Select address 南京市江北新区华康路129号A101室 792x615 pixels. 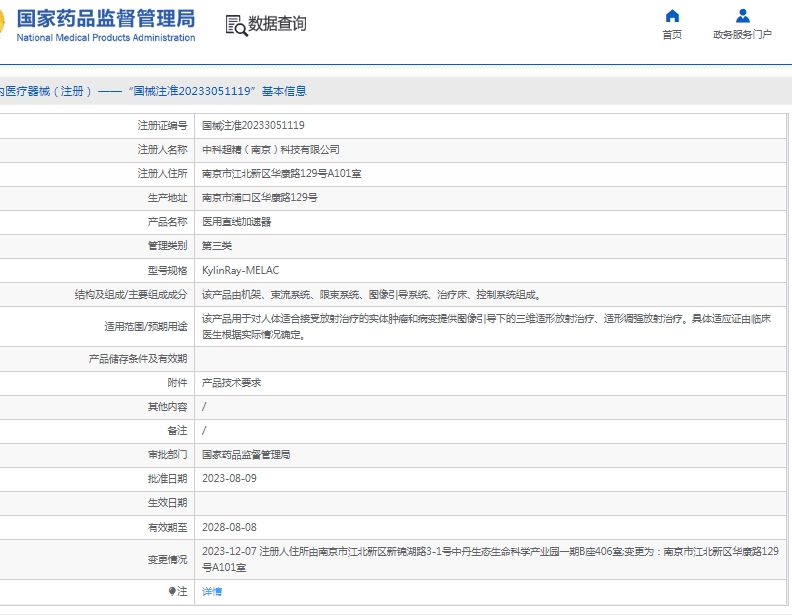[281, 174]
